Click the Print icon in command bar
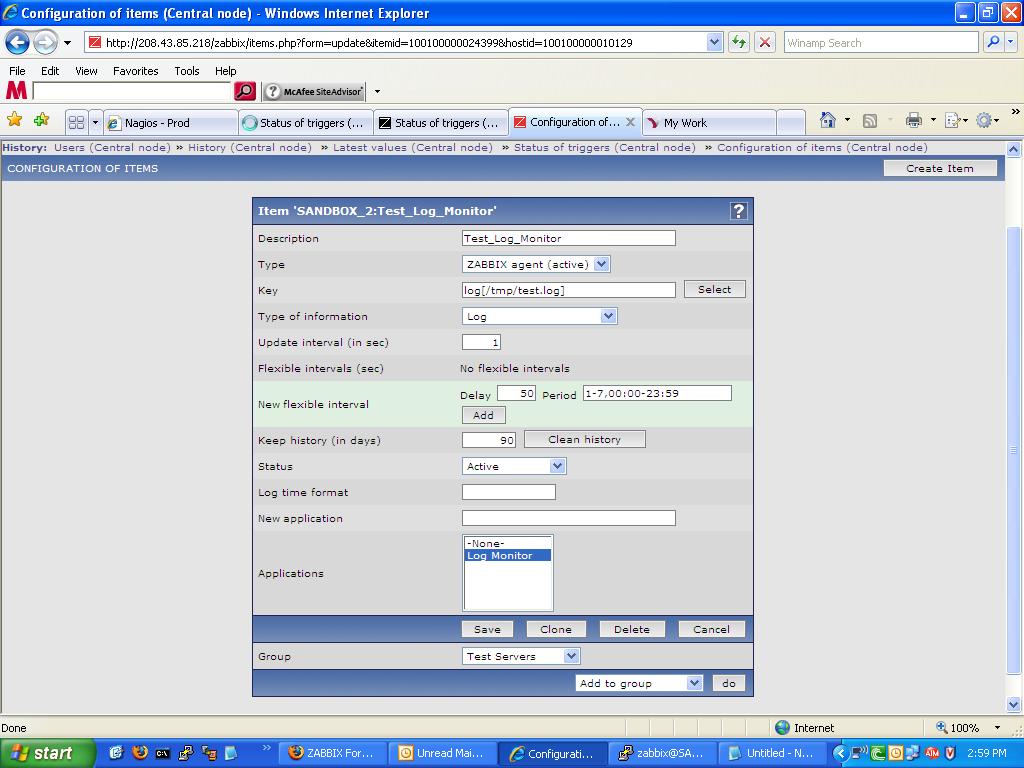The image size is (1024, 768). point(914,120)
